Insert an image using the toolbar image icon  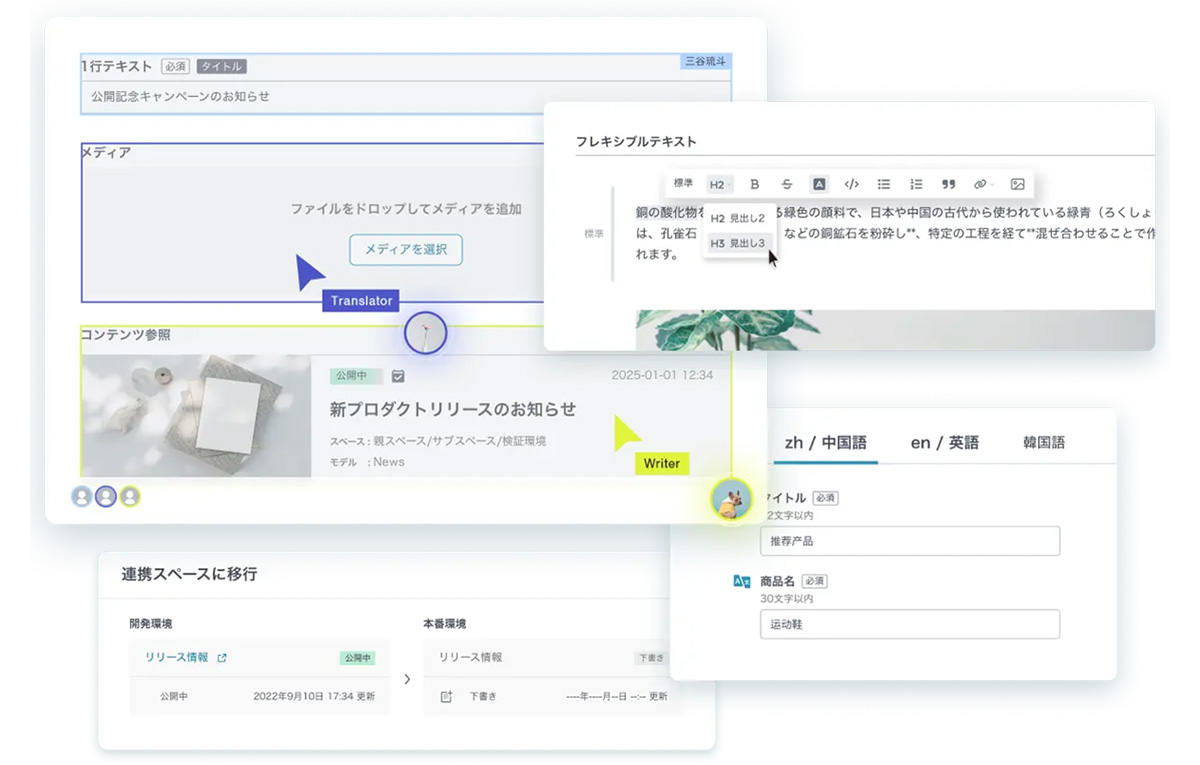1018,184
